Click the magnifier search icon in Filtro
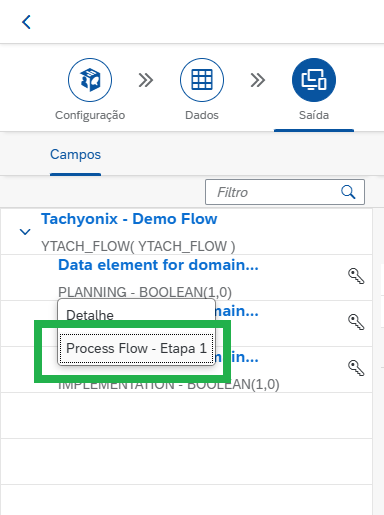 coord(348,192)
